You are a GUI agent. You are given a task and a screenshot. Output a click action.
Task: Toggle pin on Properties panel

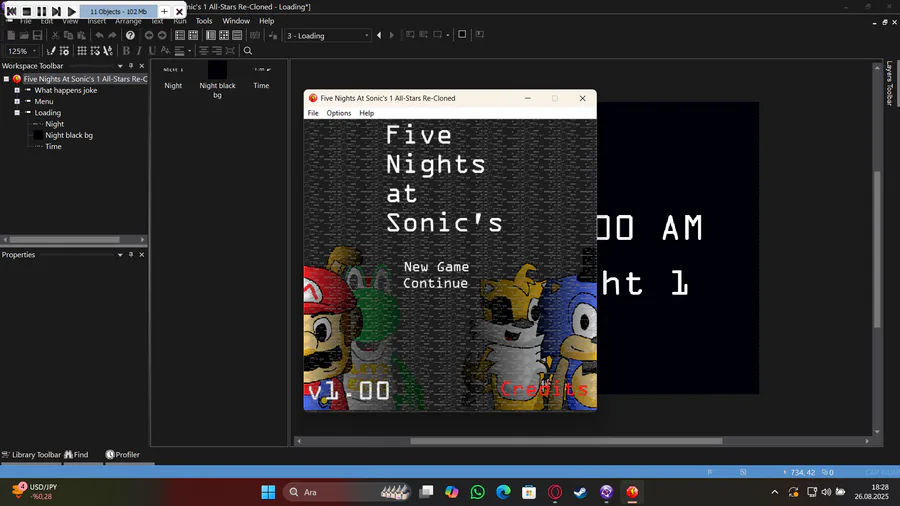(x=131, y=255)
